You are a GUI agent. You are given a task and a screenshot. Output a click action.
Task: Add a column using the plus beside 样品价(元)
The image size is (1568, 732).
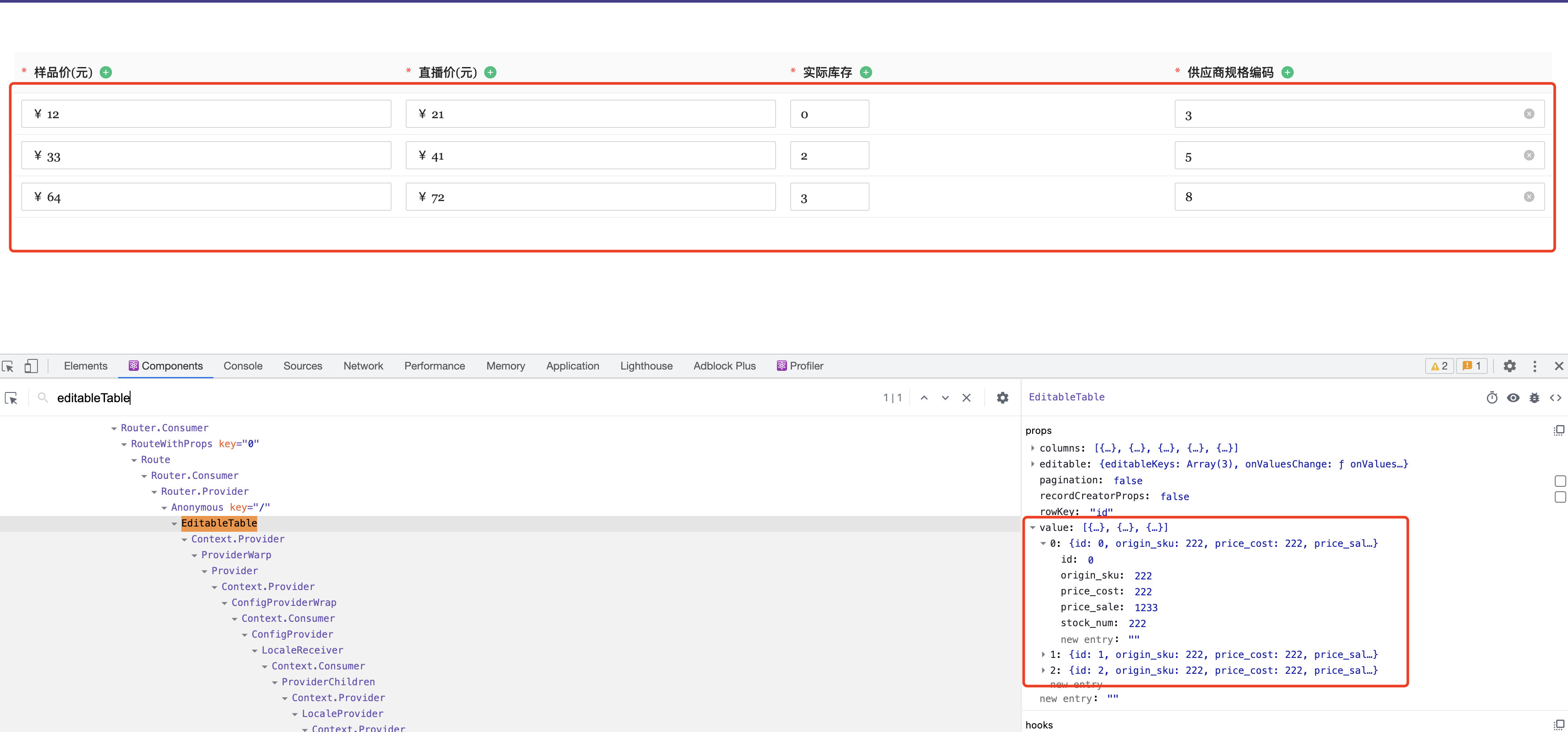[x=105, y=72]
